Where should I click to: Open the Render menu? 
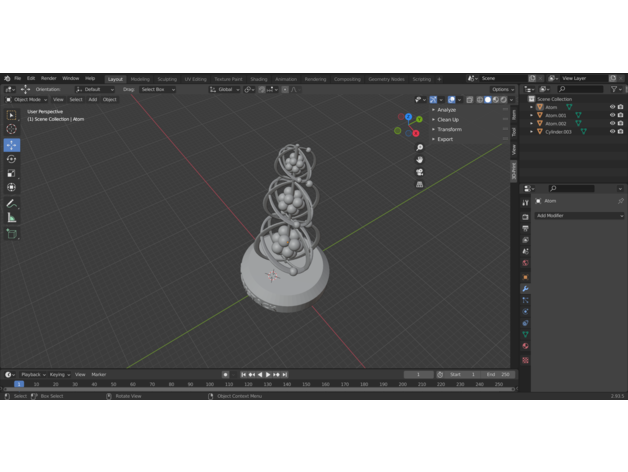[x=48, y=78]
